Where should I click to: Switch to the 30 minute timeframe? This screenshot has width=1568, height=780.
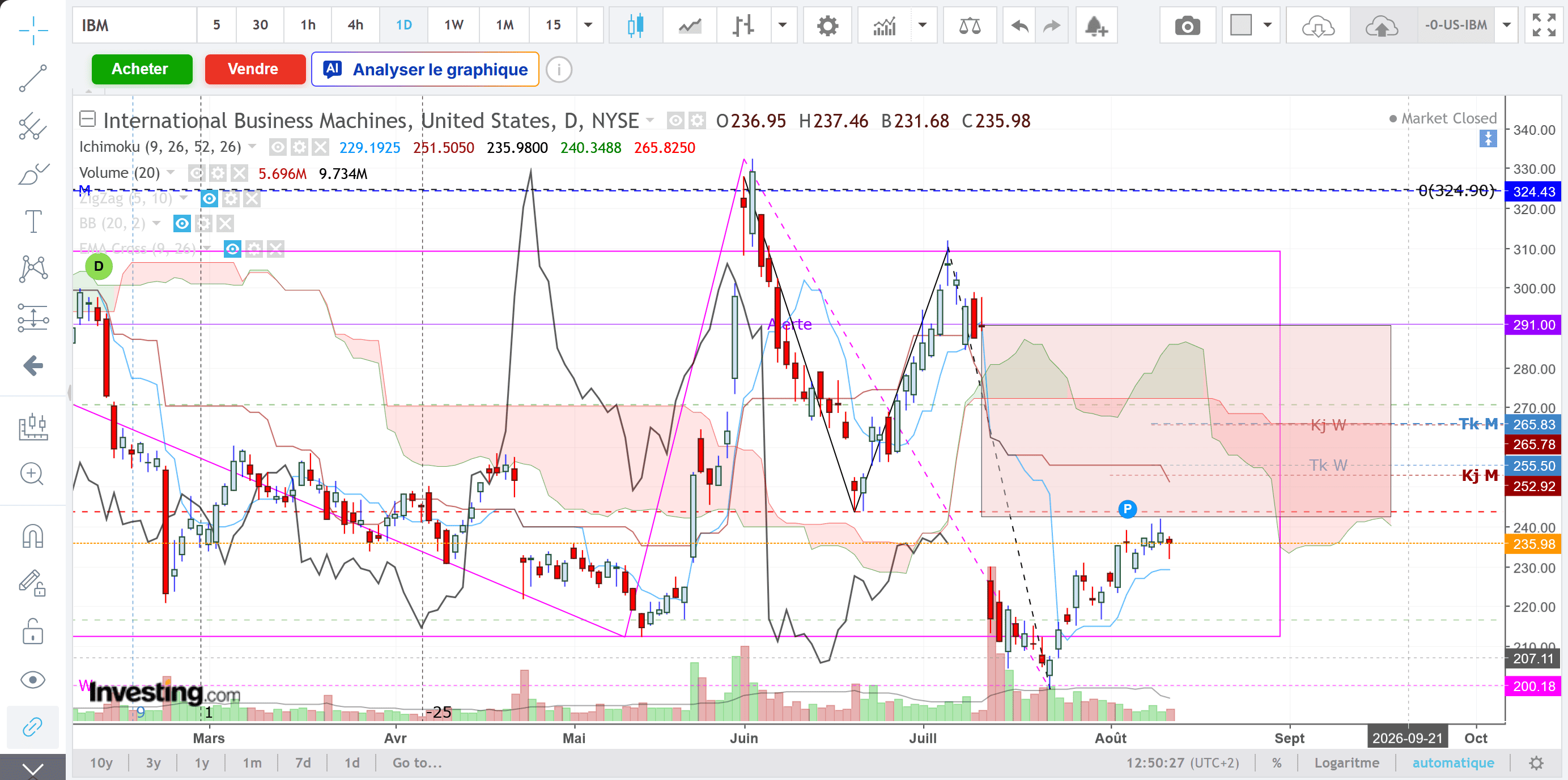point(260,25)
